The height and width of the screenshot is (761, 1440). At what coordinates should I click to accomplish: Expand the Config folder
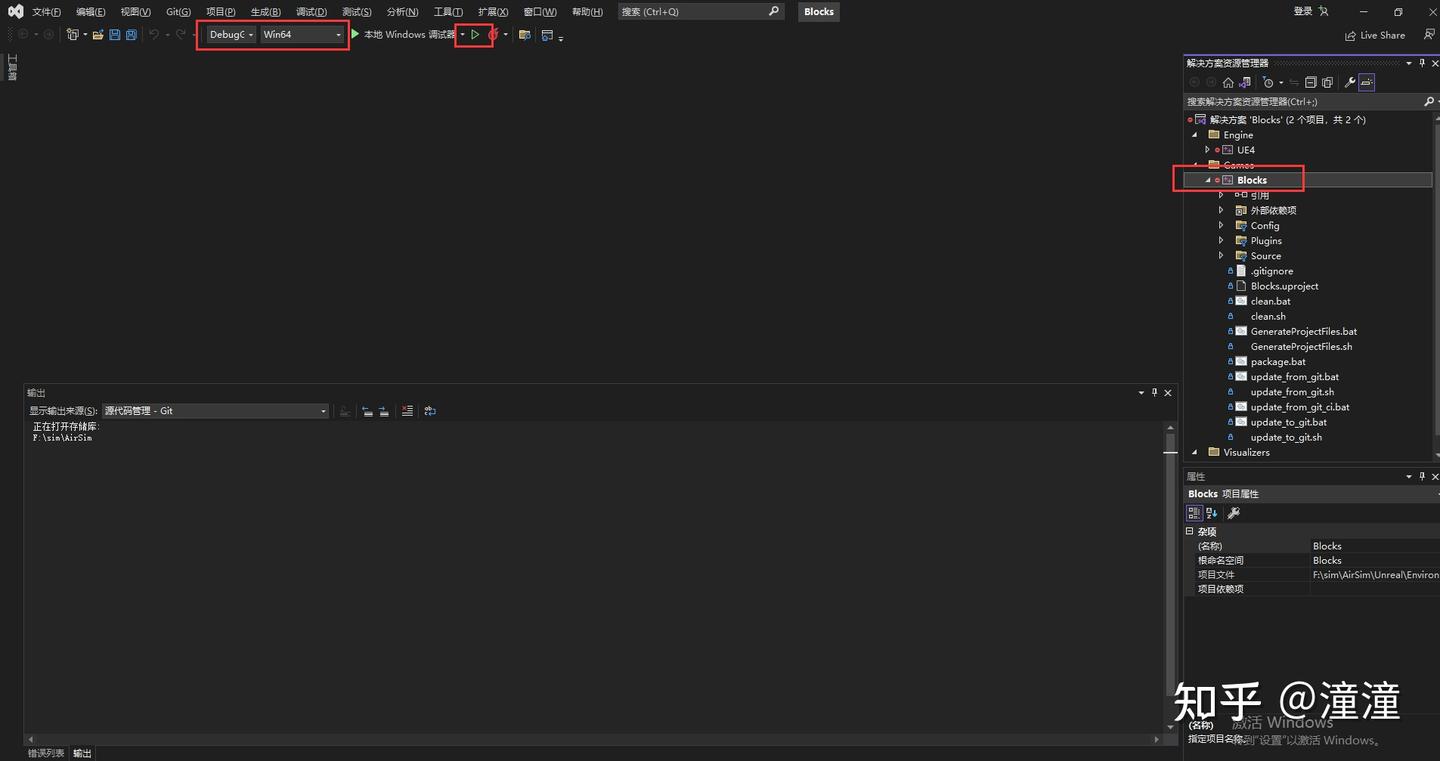1221,226
